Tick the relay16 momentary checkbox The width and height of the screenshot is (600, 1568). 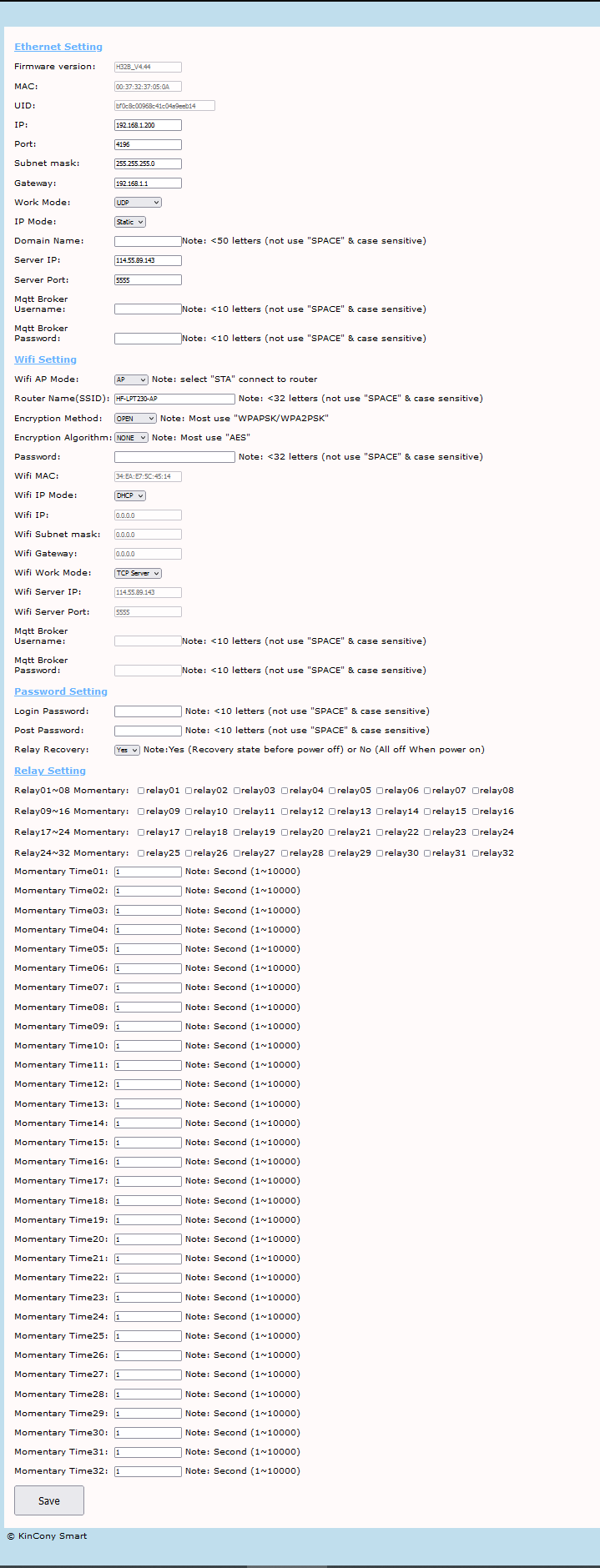[x=476, y=812]
